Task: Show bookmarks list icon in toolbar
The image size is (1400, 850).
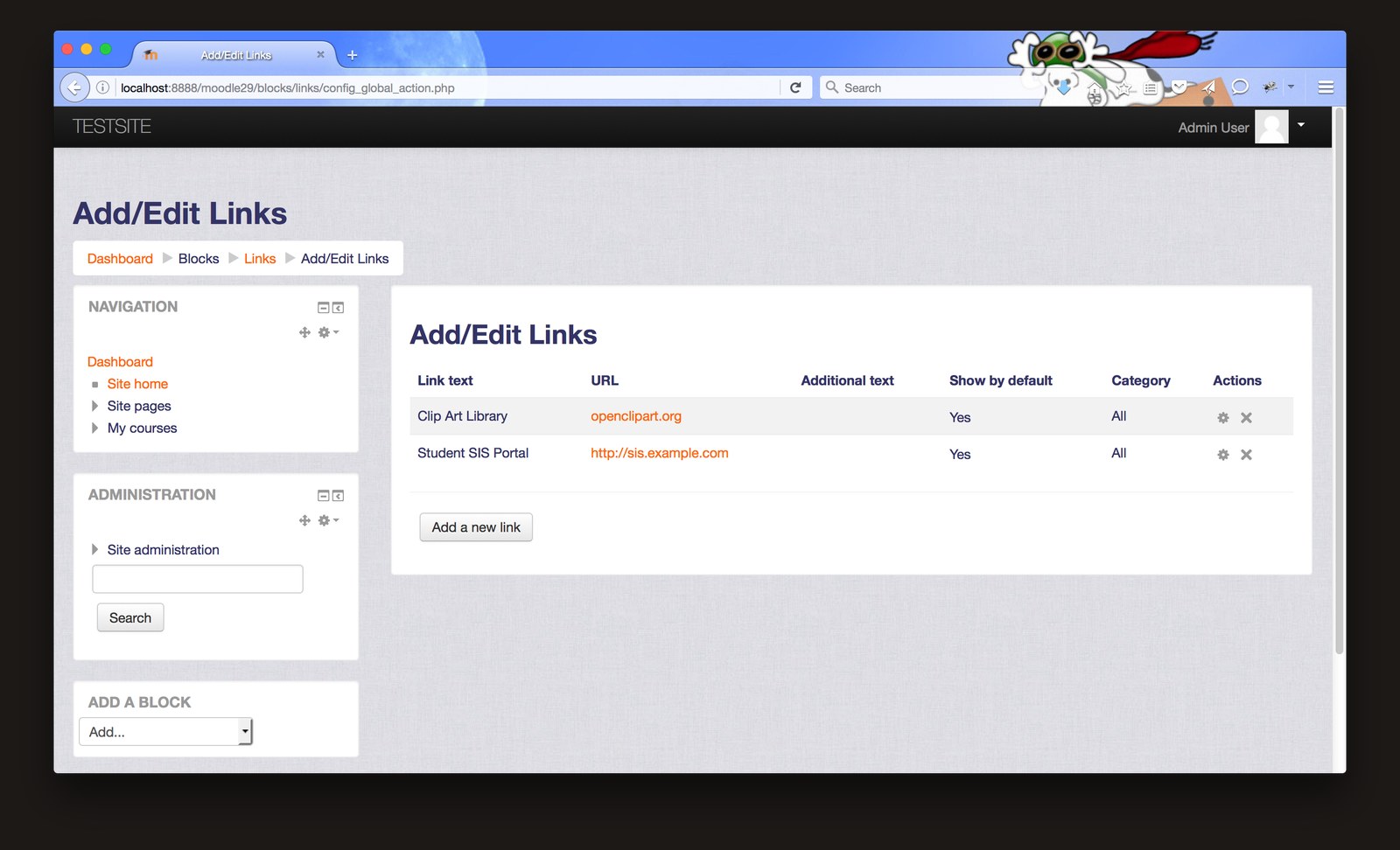Action: point(1150,88)
